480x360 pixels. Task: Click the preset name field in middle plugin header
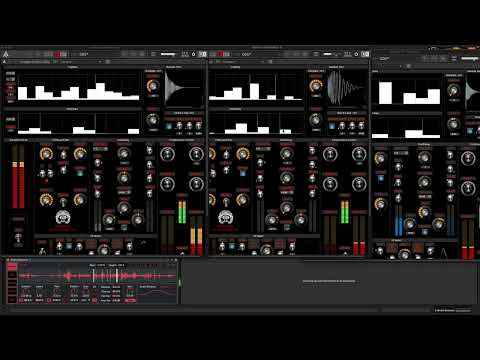point(248,54)
